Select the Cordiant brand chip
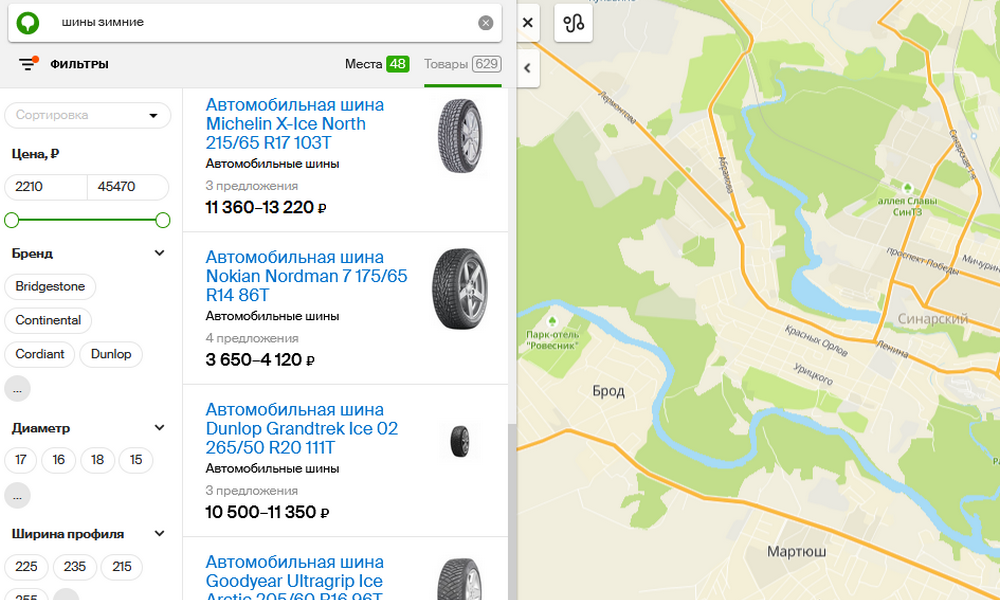This screenshot has width=1000, height=600. tap(40, 354)
